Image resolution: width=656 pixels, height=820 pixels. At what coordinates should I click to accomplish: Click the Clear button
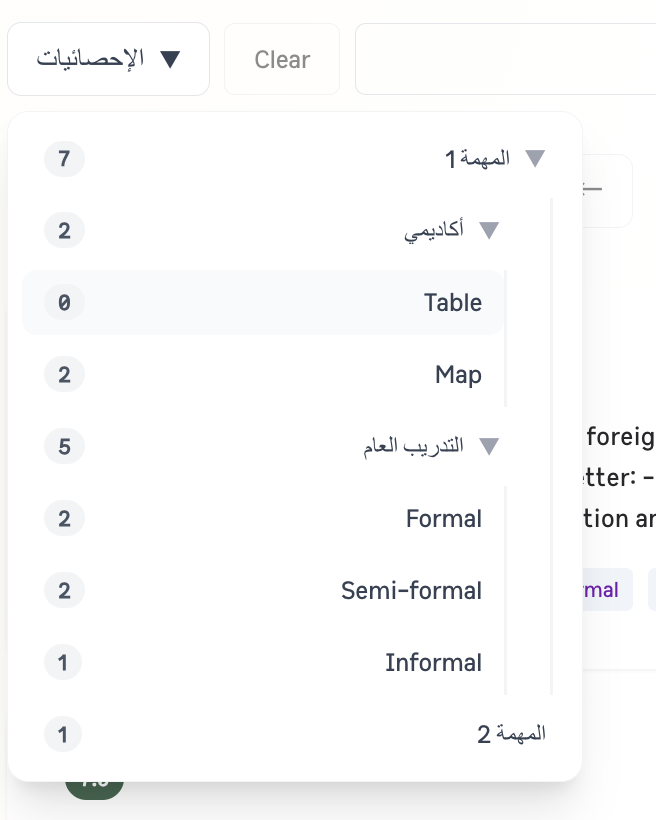282,59
